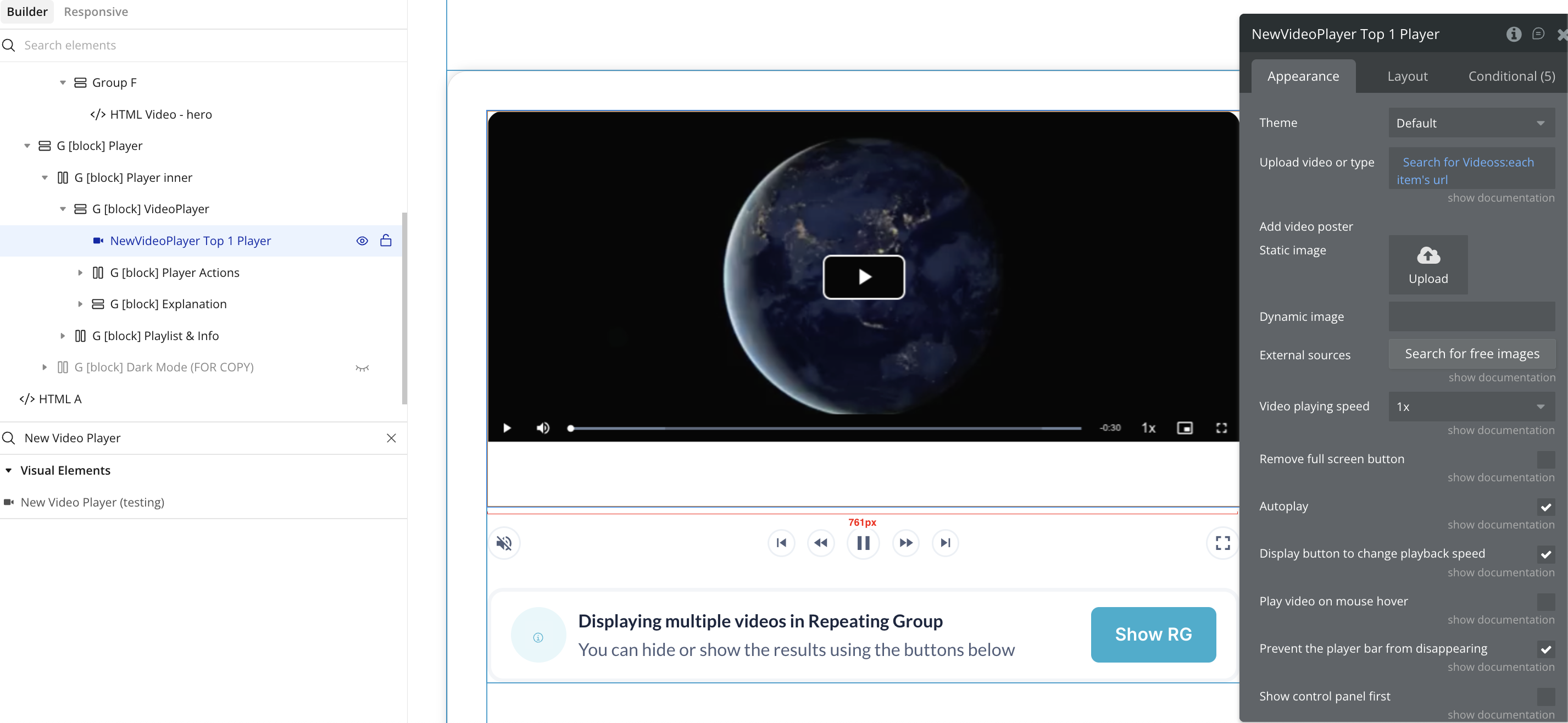The width and height of the screenshot is (1568, 723).
Task: Open Video playing speed dropdown
Action: click(x=1471, y=407)
